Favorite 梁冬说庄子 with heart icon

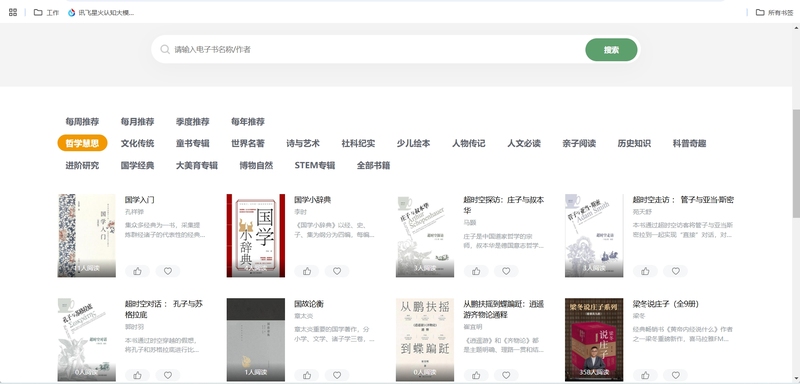click(x=676, y=375)
